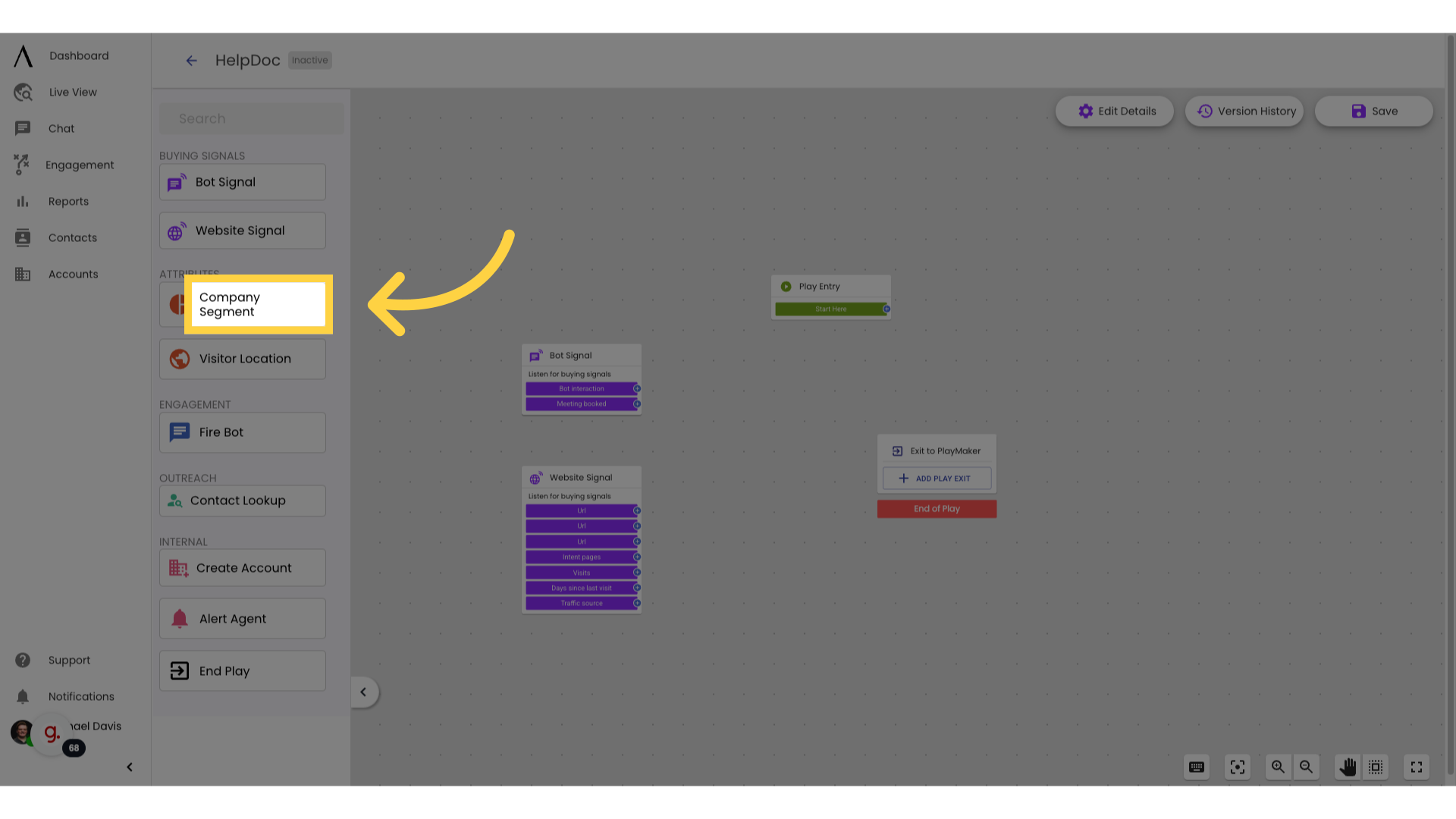Select the Visitor Location item
This screenshot has width=1456, height=819.
243,359
